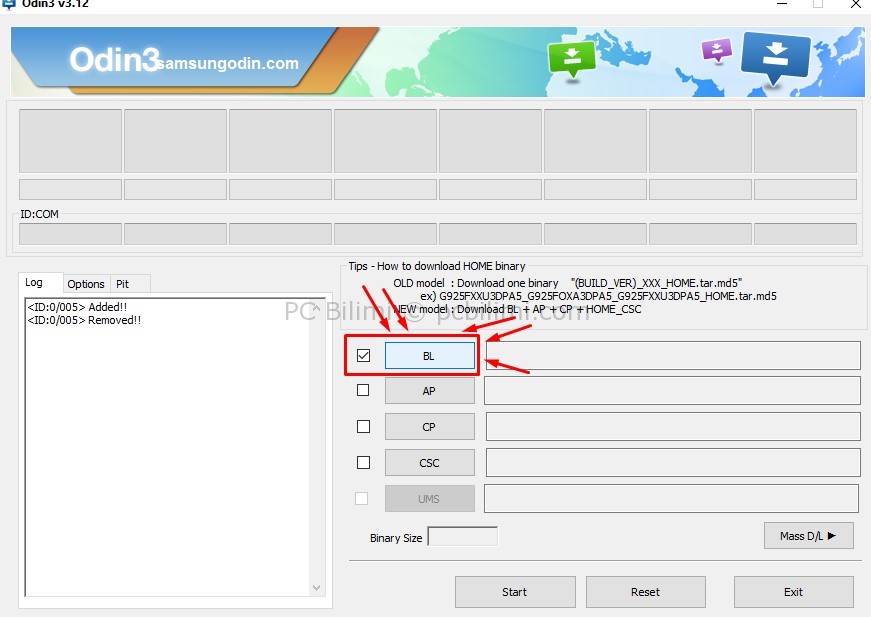Tick the AP checkbox
Image resolution: width=871 pixels, height=617 pixels.
[363, 390]
